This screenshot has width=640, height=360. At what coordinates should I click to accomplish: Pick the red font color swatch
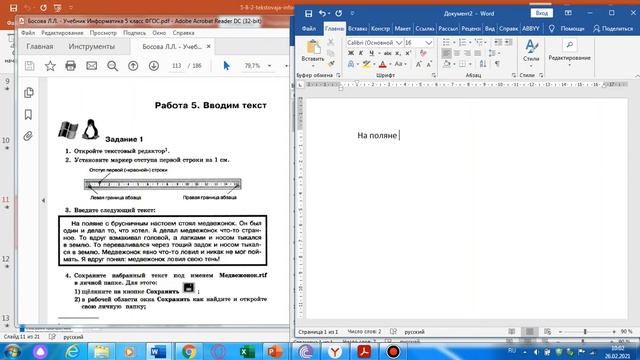tap(382, 64)
